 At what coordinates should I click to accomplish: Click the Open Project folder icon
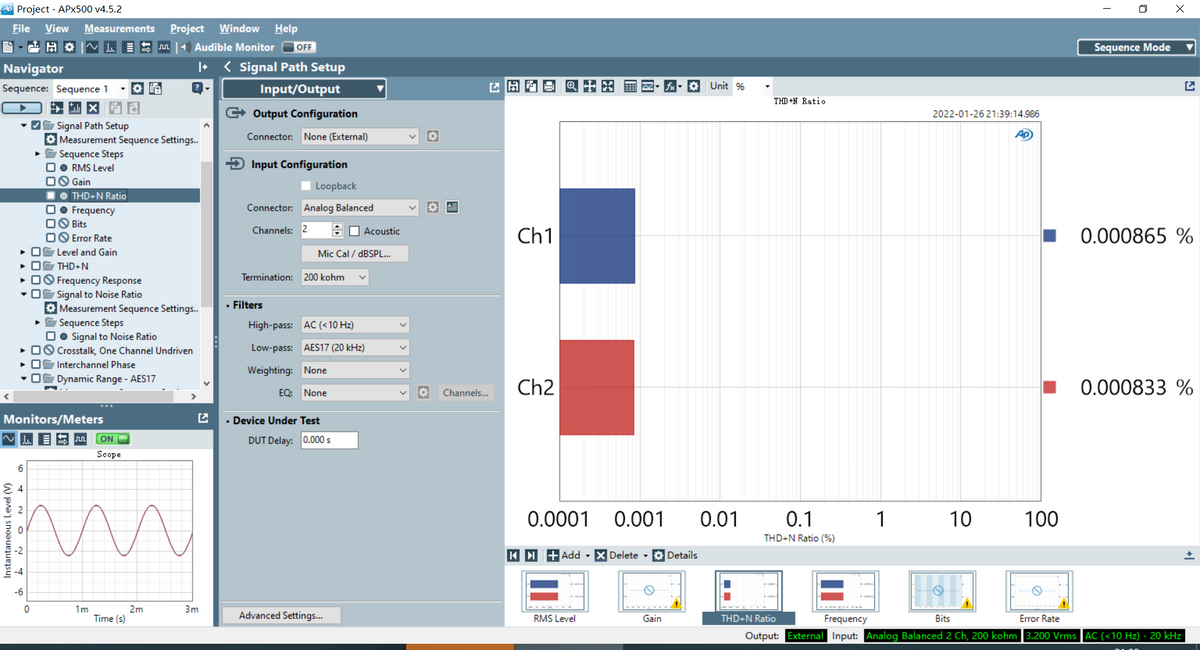34,47
